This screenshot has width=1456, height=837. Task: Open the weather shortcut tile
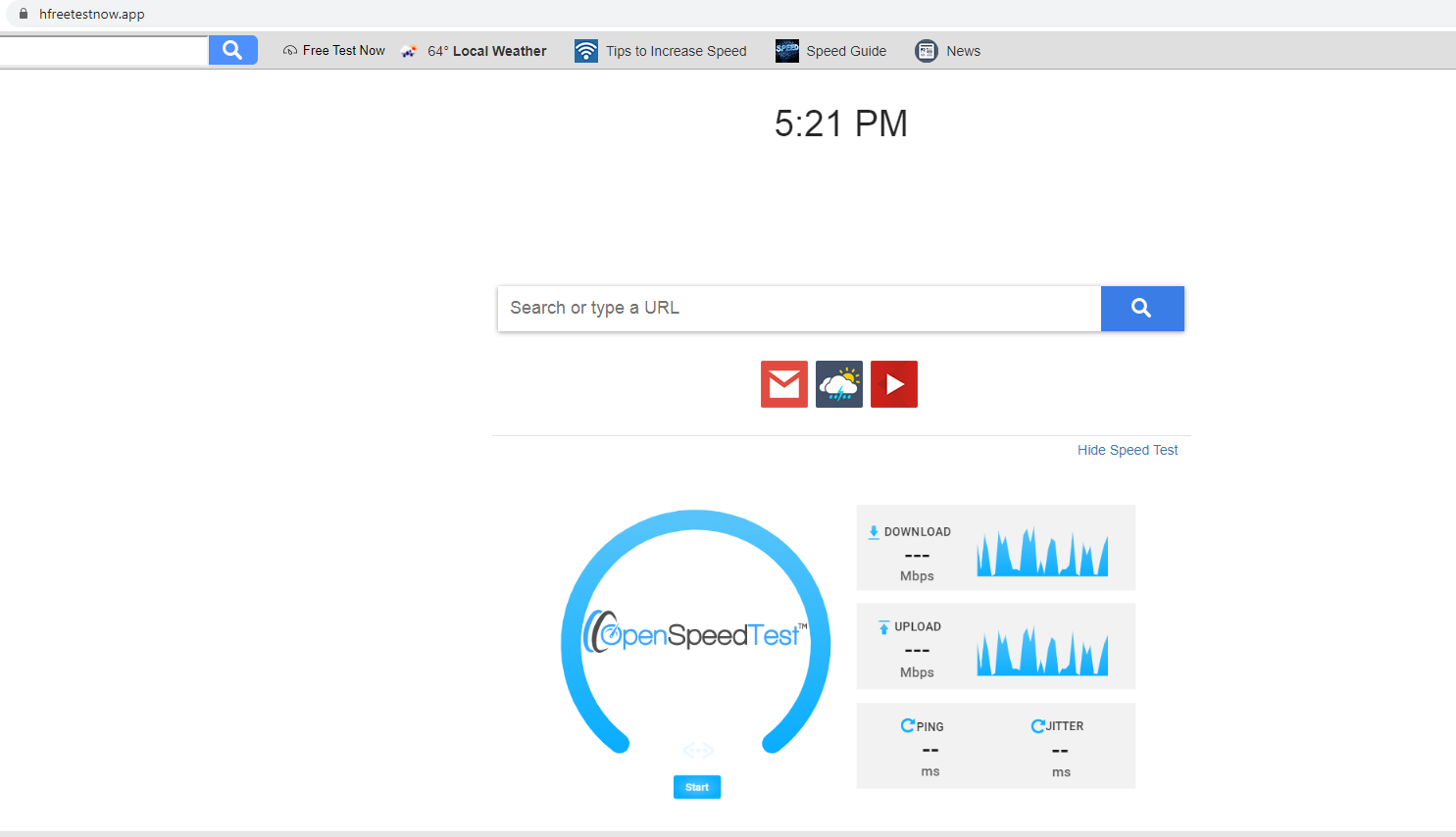[839, 384]
